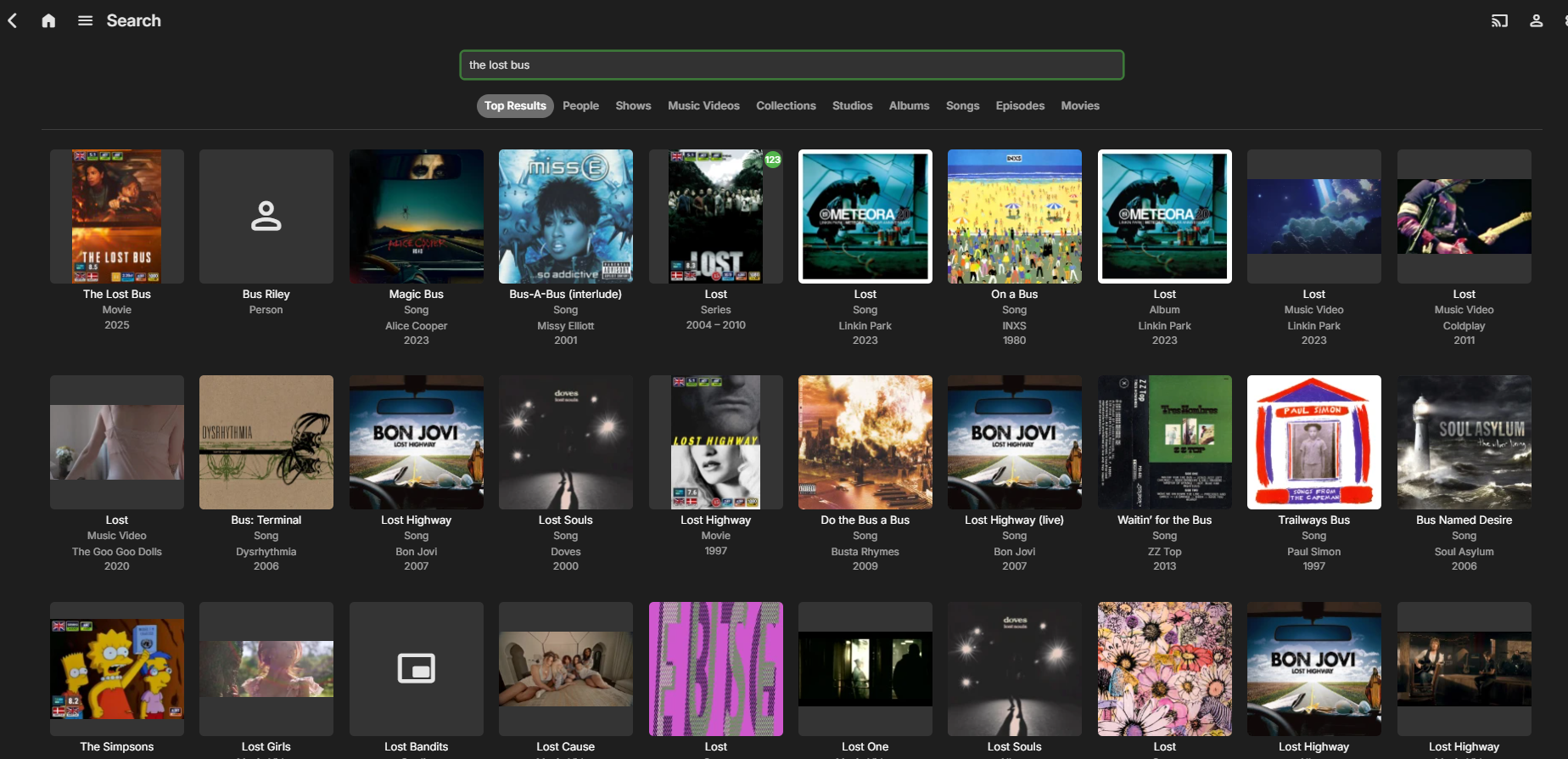The image size is (1568, 759).
Task: Switch to the People tab
Action: (x=580, y=106)
